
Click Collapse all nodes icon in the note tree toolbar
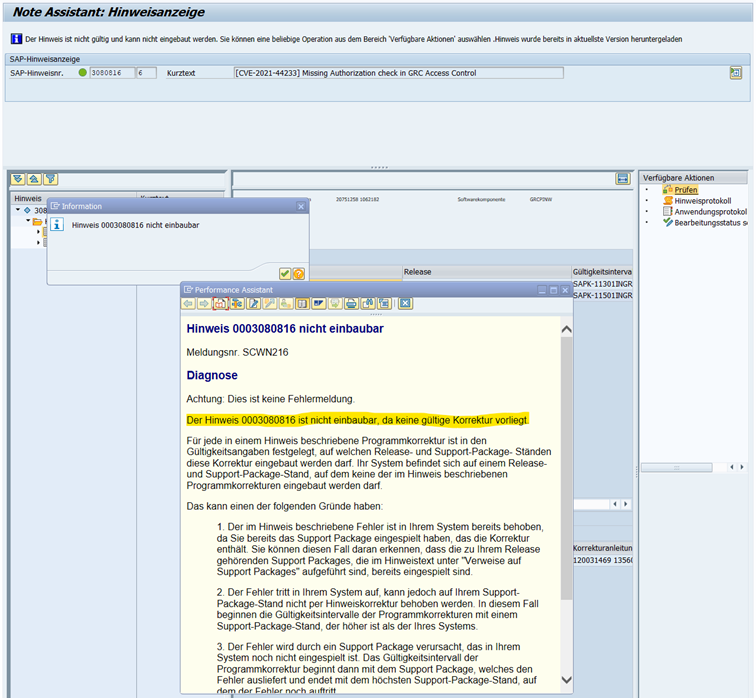[34, 179]
